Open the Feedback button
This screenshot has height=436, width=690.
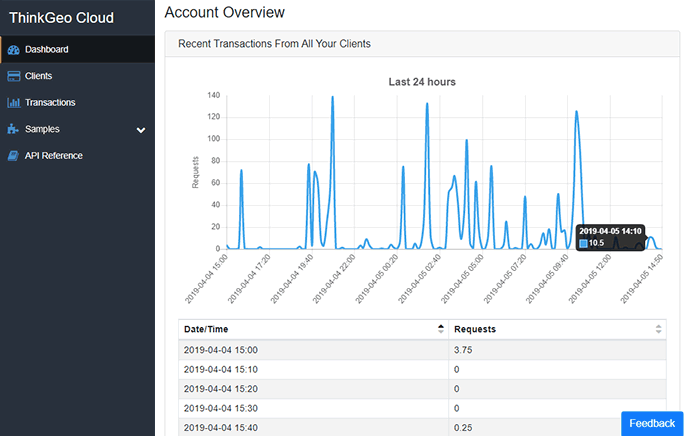coord(652,423)
